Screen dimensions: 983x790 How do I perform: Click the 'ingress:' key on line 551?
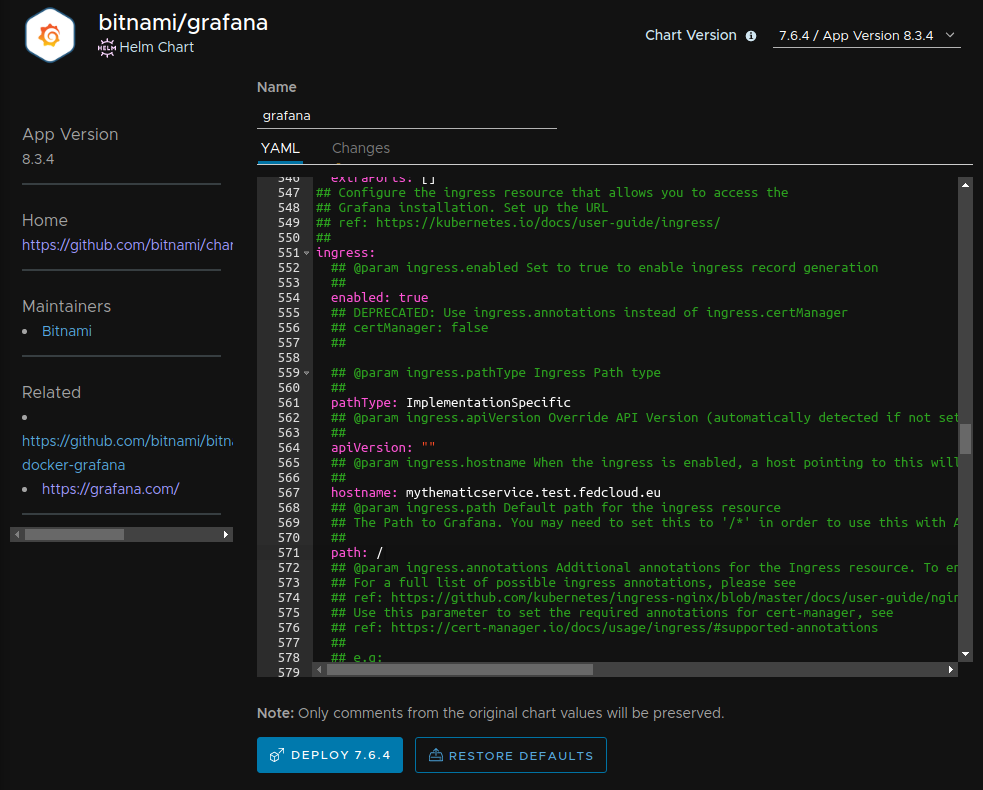[x=345, y=253]
